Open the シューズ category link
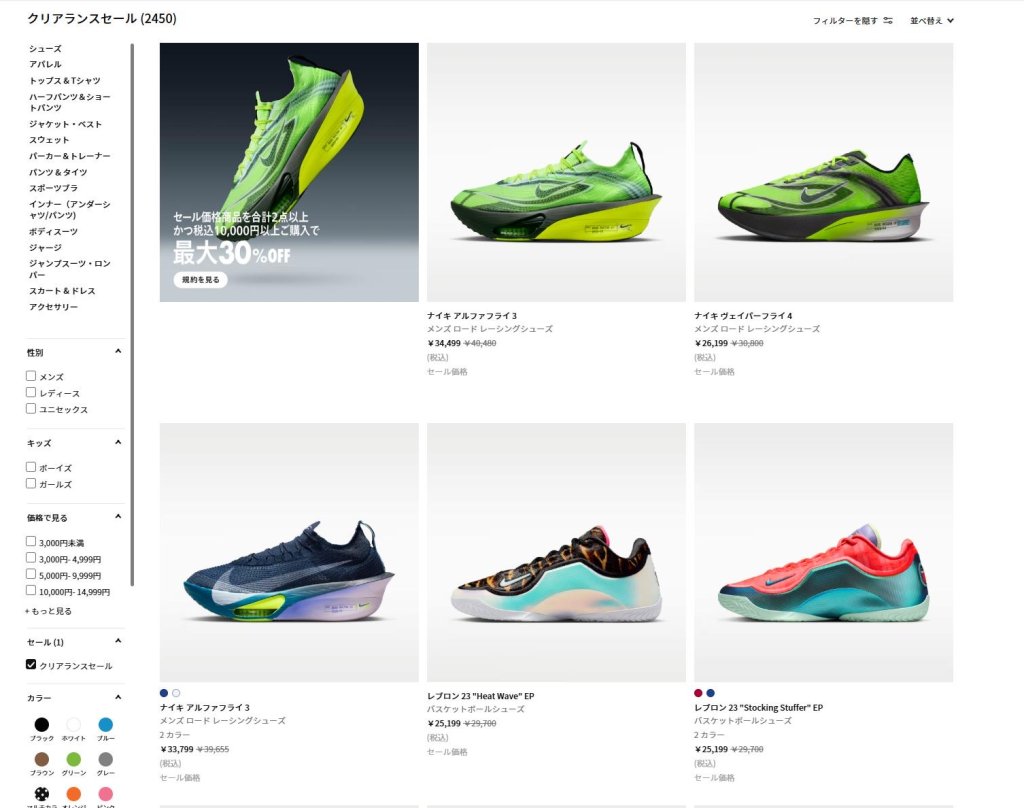The width and height of the screenshot is (1024, 808). click(x=45, y=48)
